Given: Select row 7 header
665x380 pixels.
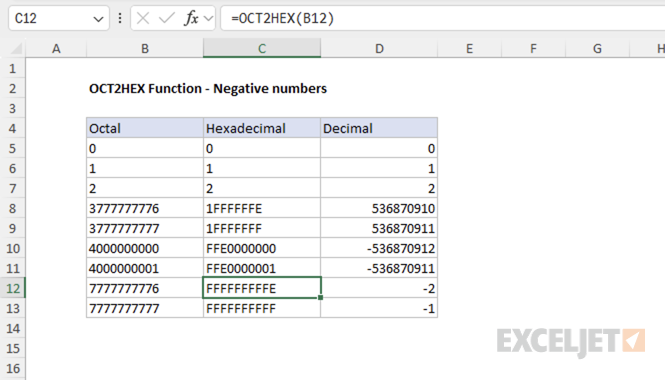Looking at the screenshot, I should coord(13,188).
